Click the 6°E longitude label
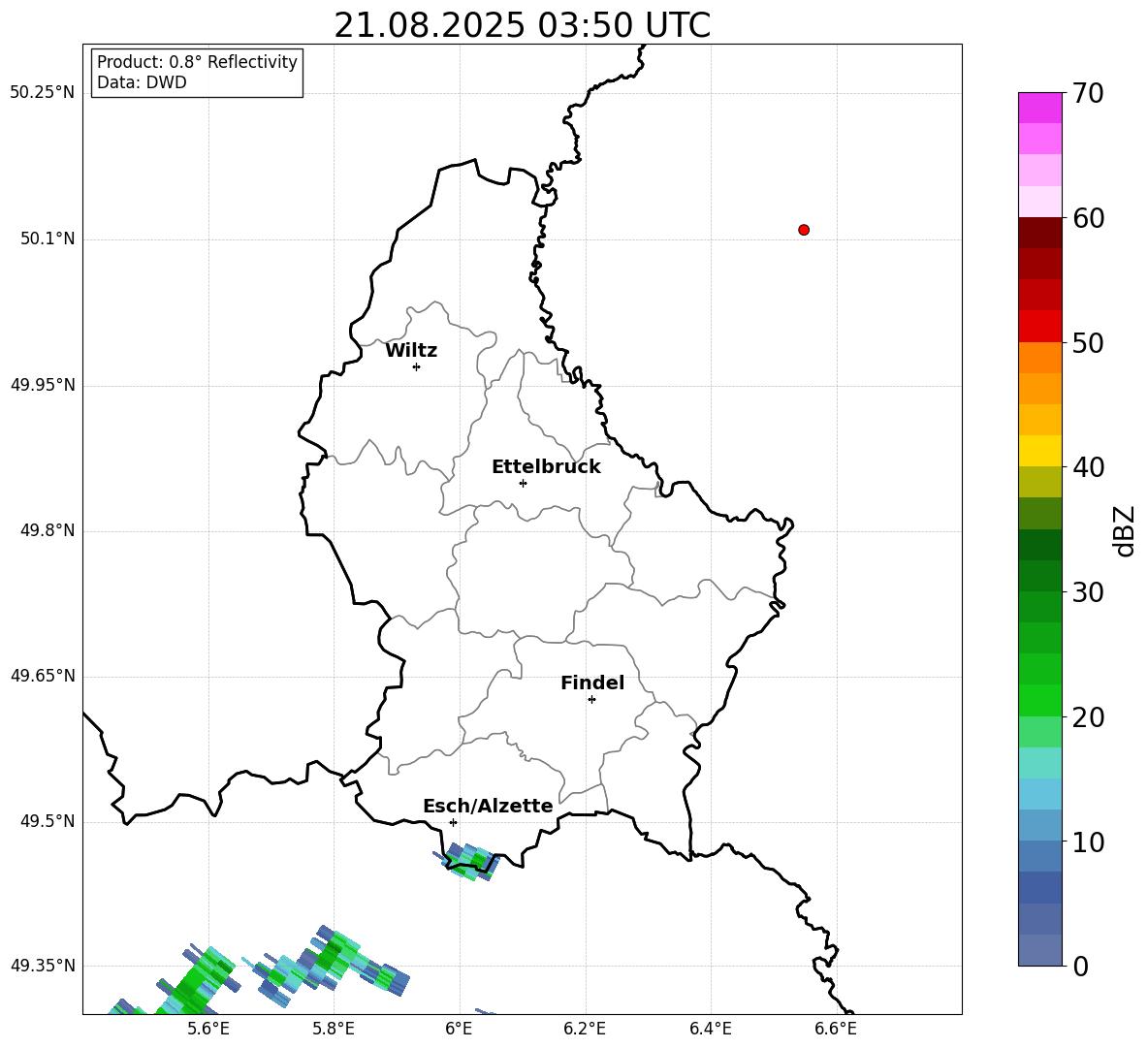 click(459, 1030)
